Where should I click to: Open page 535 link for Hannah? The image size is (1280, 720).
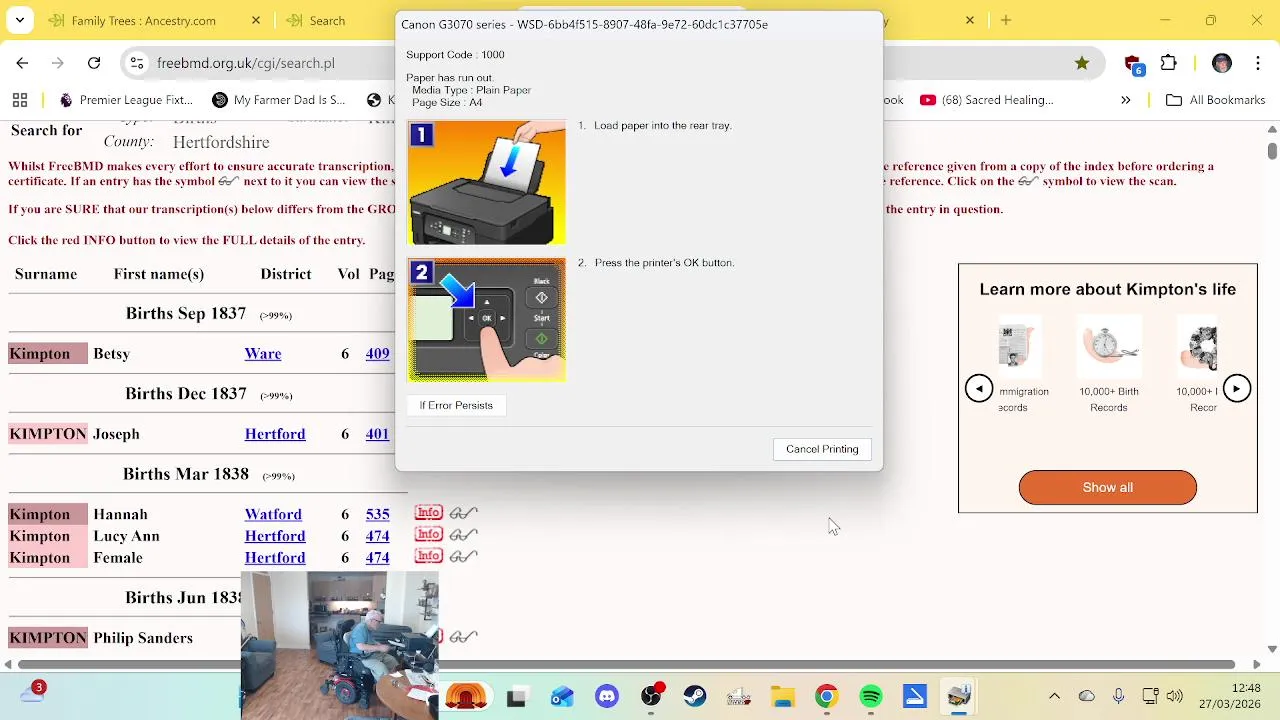pos(377,514)
